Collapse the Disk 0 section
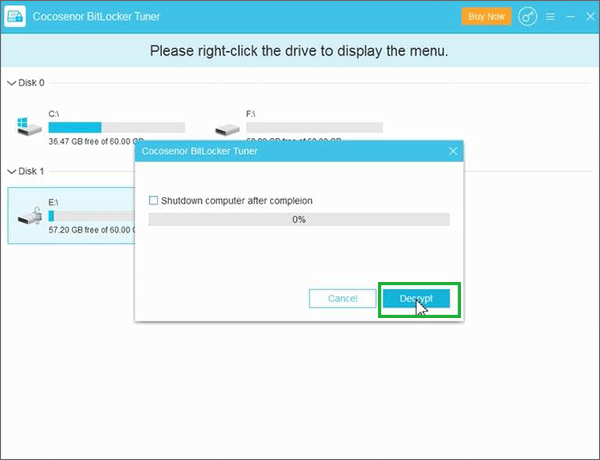This screenshot has height=460, width=600. click(11, 83)
